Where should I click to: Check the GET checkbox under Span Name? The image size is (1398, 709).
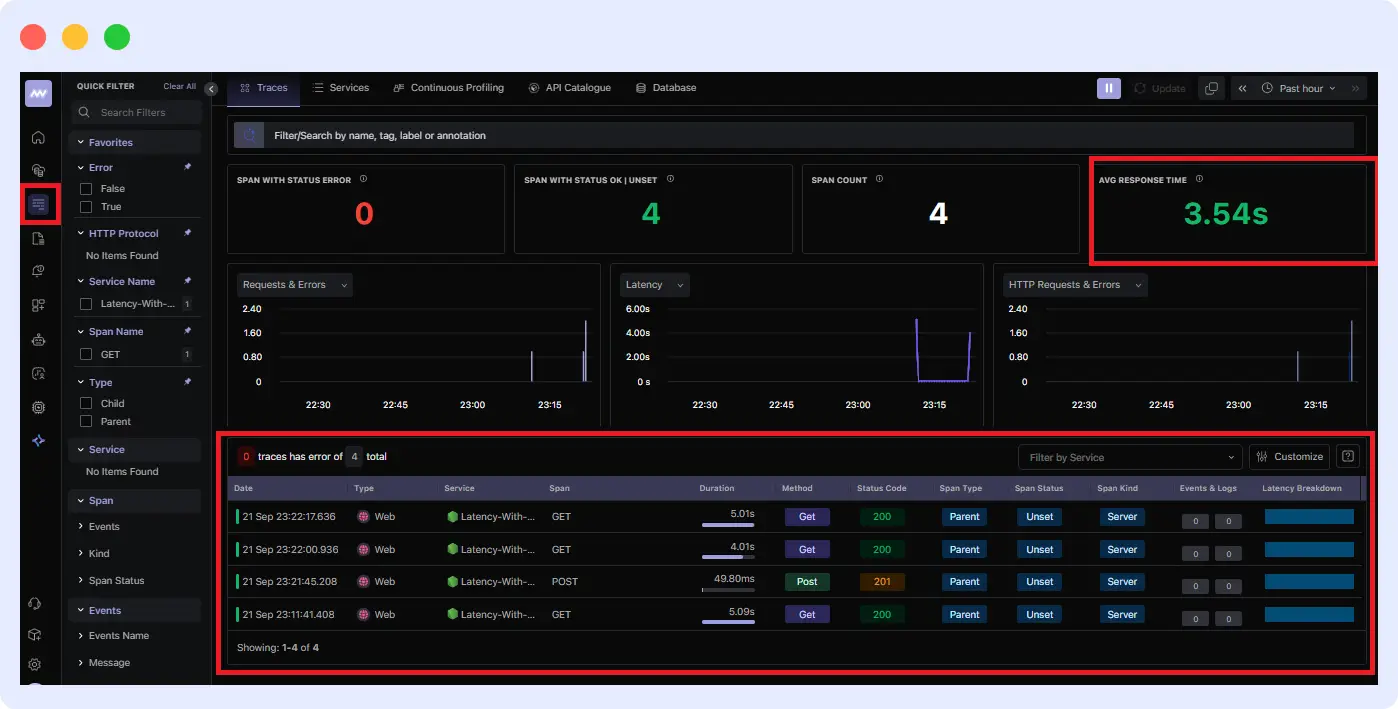(x=86, y=354)
